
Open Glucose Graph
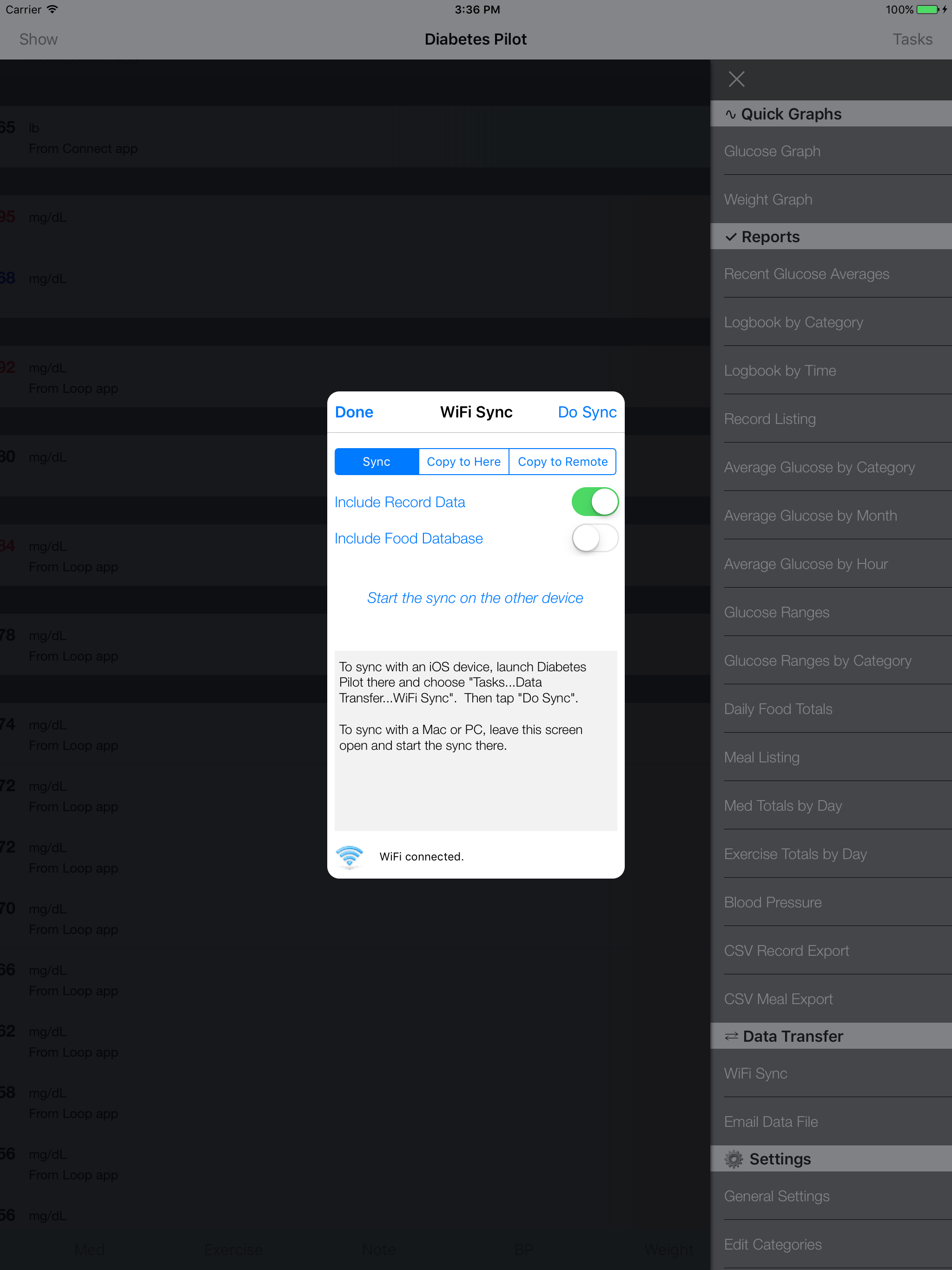[x=831, y=151]
